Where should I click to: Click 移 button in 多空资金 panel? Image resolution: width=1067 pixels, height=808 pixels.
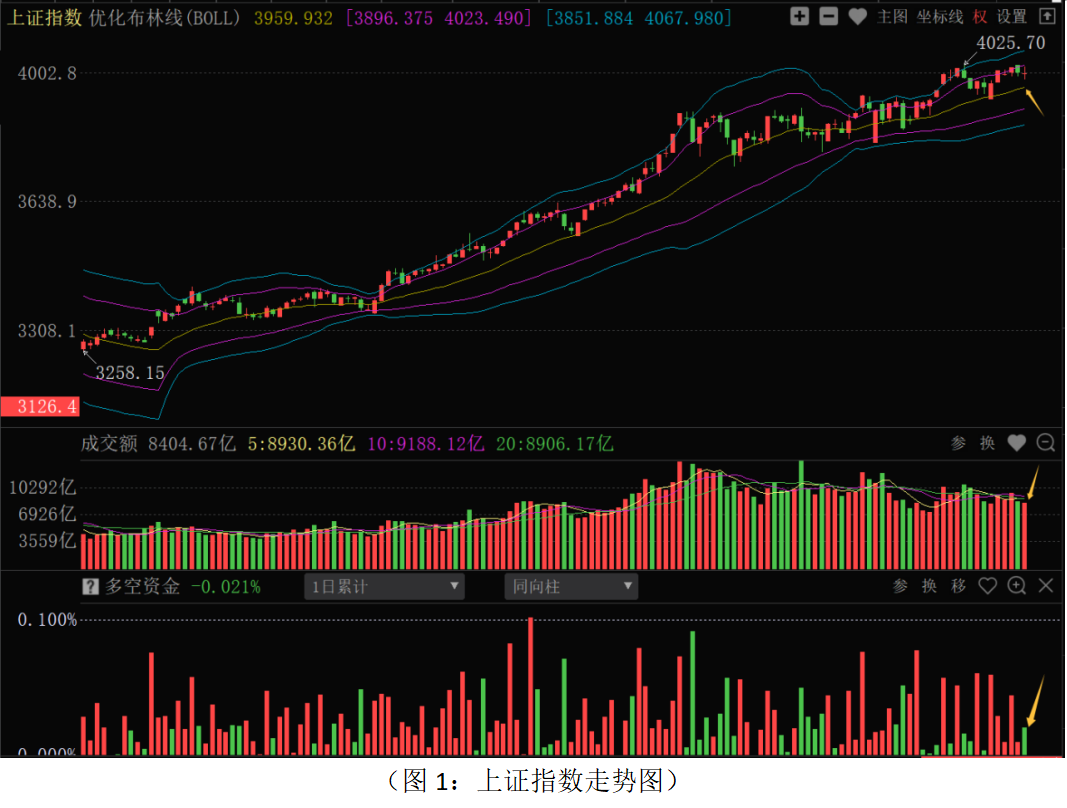point(958,586)
